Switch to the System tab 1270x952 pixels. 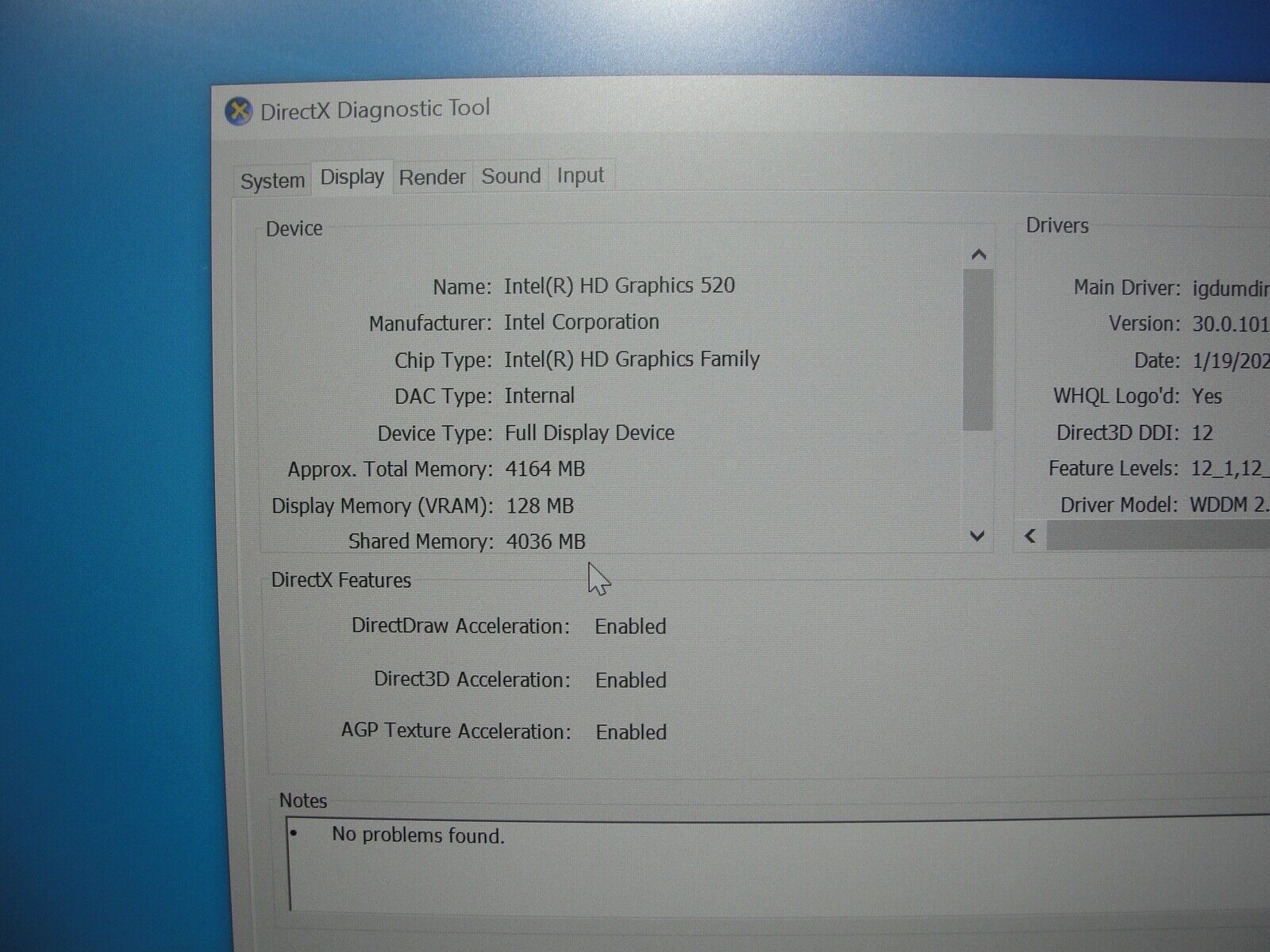click(272, 180)
